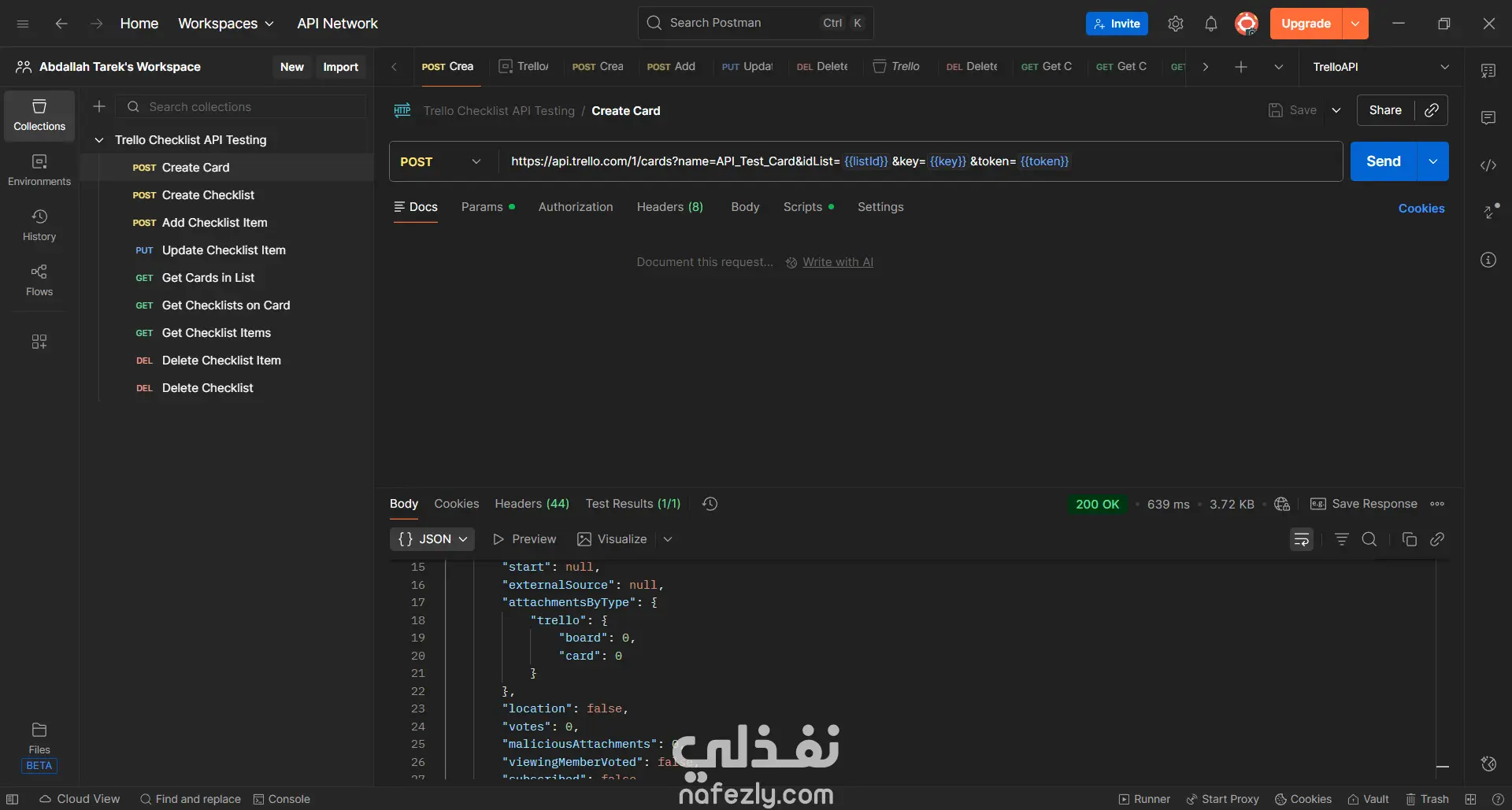
Task: Open the comments panel icon
Action: (x=1488, y=118)
